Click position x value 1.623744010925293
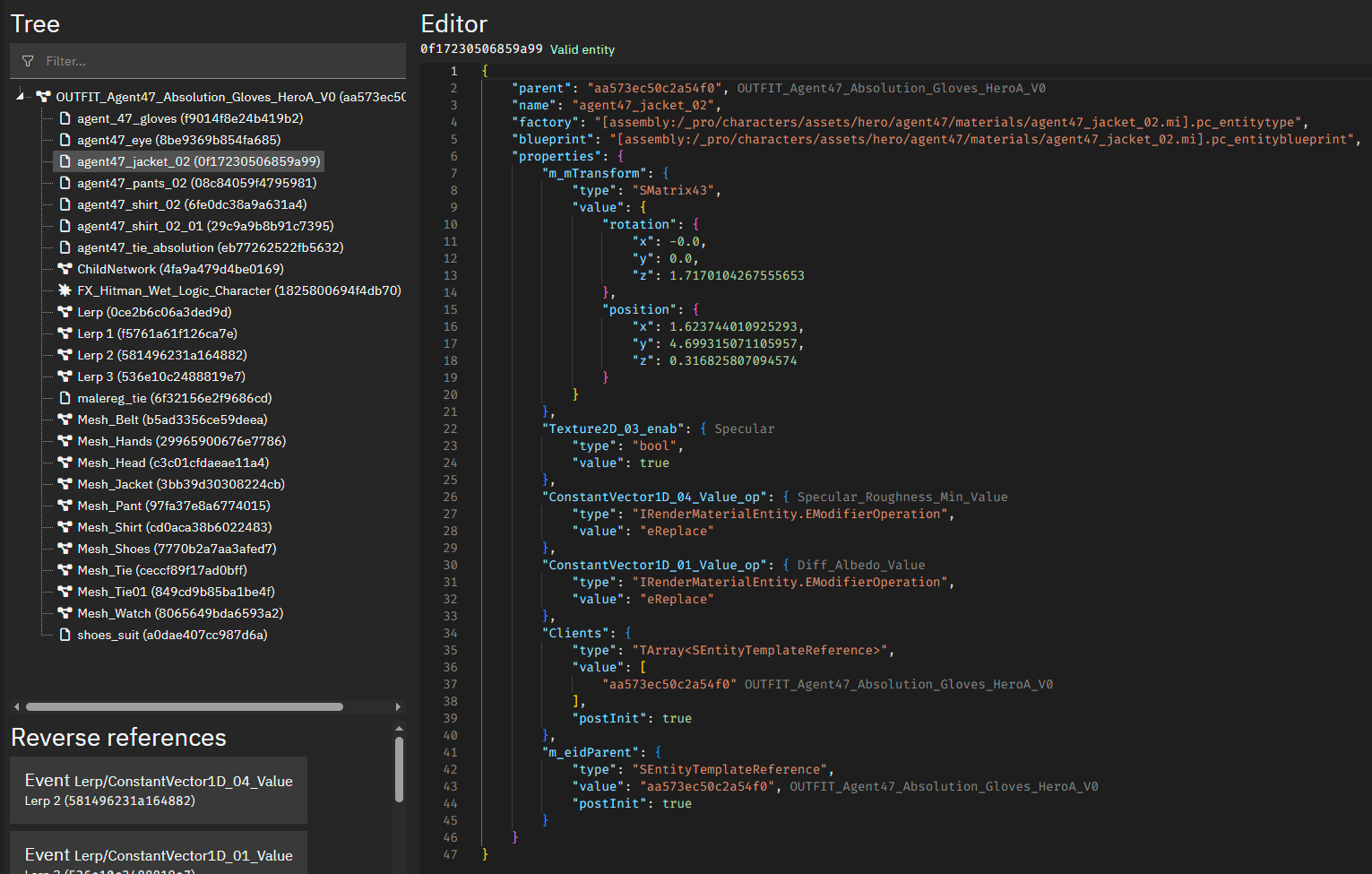 click(x=733, y=326)
